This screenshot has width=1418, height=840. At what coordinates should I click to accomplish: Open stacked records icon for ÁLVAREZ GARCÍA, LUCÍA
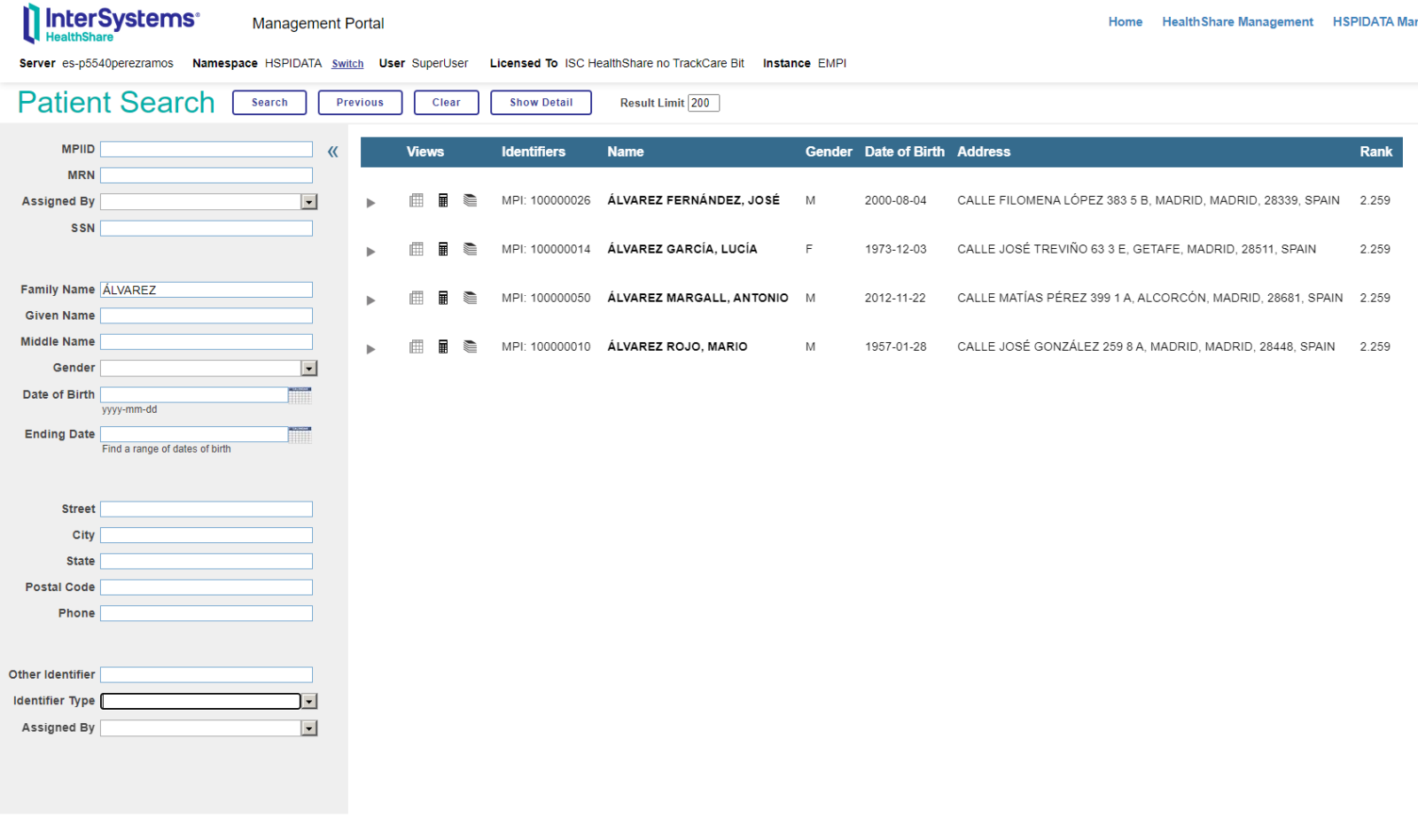click(470, 249)
